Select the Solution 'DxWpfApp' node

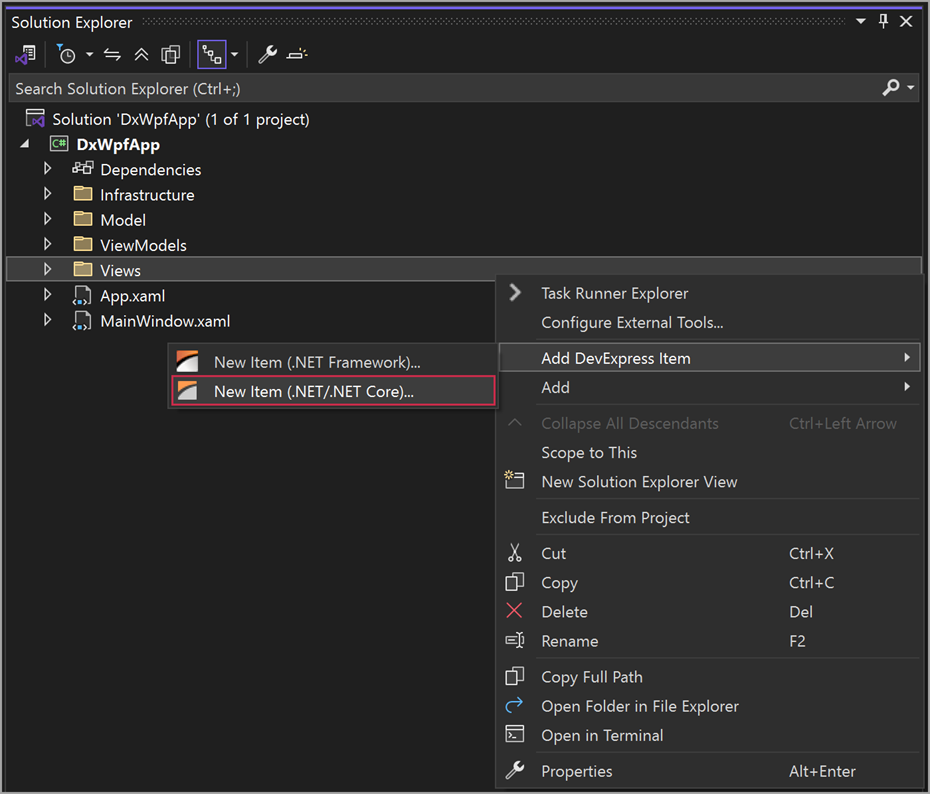[181, 119]
